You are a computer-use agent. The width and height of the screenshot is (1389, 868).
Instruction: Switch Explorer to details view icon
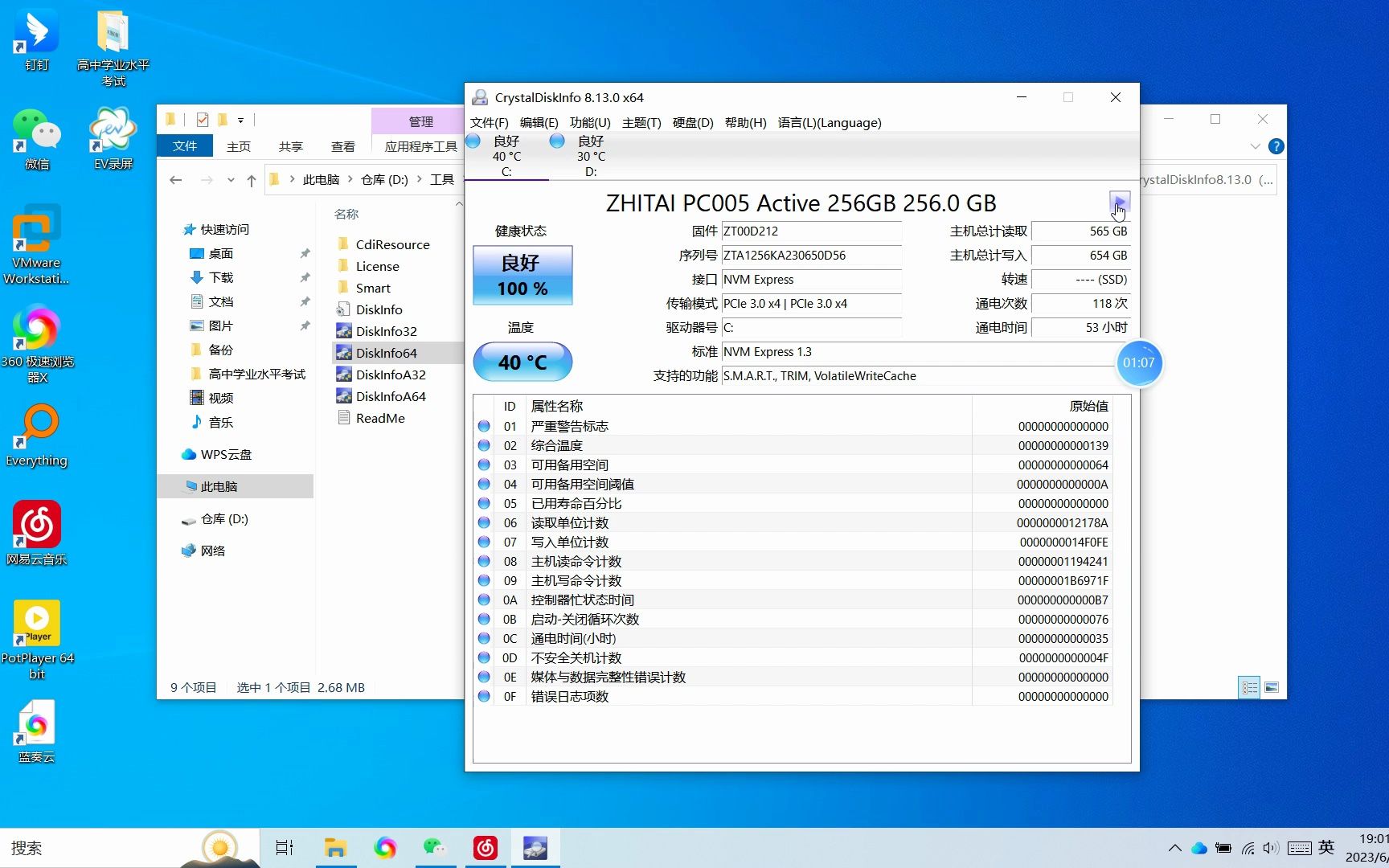(1249, 687)
